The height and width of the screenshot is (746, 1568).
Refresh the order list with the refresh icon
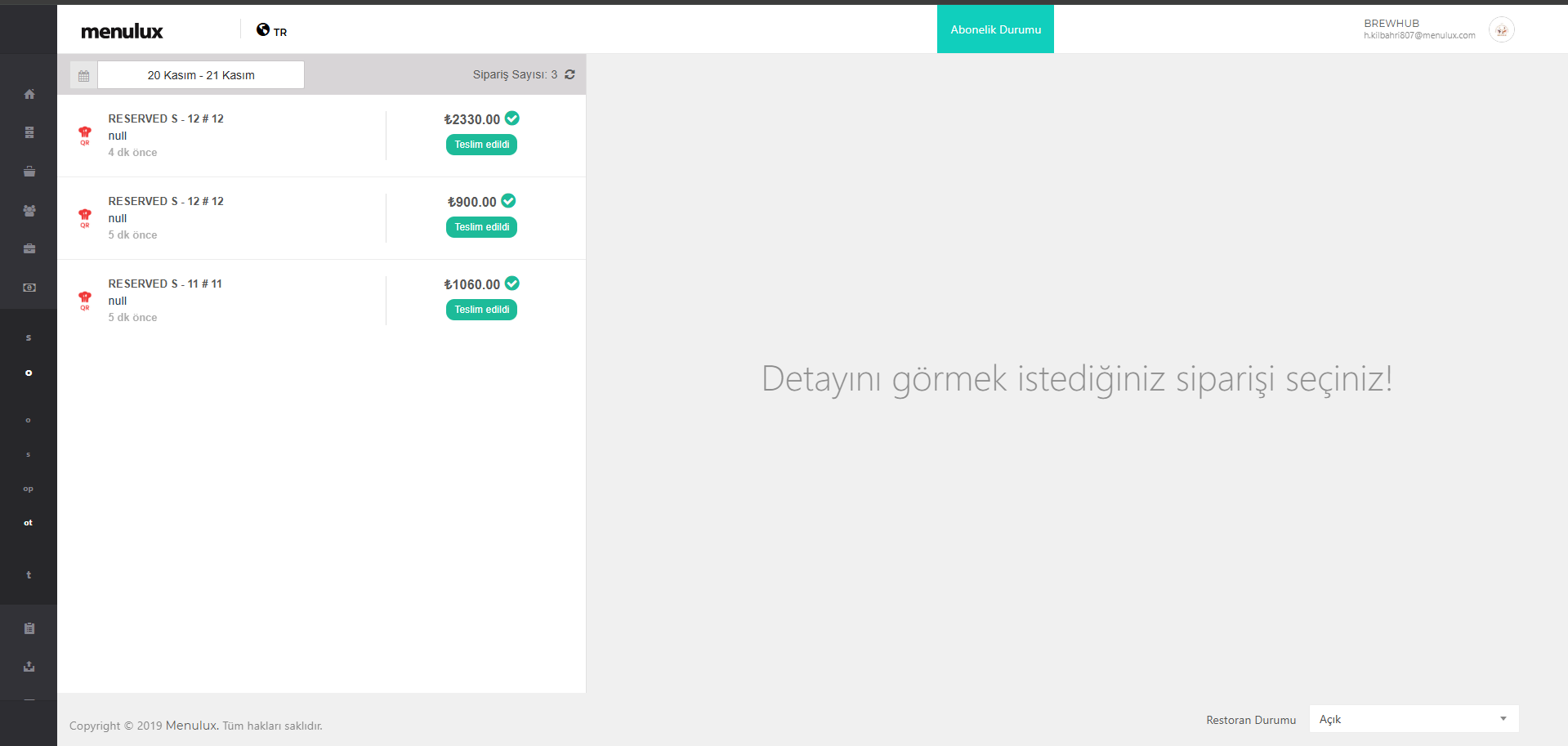coord(570,74)
